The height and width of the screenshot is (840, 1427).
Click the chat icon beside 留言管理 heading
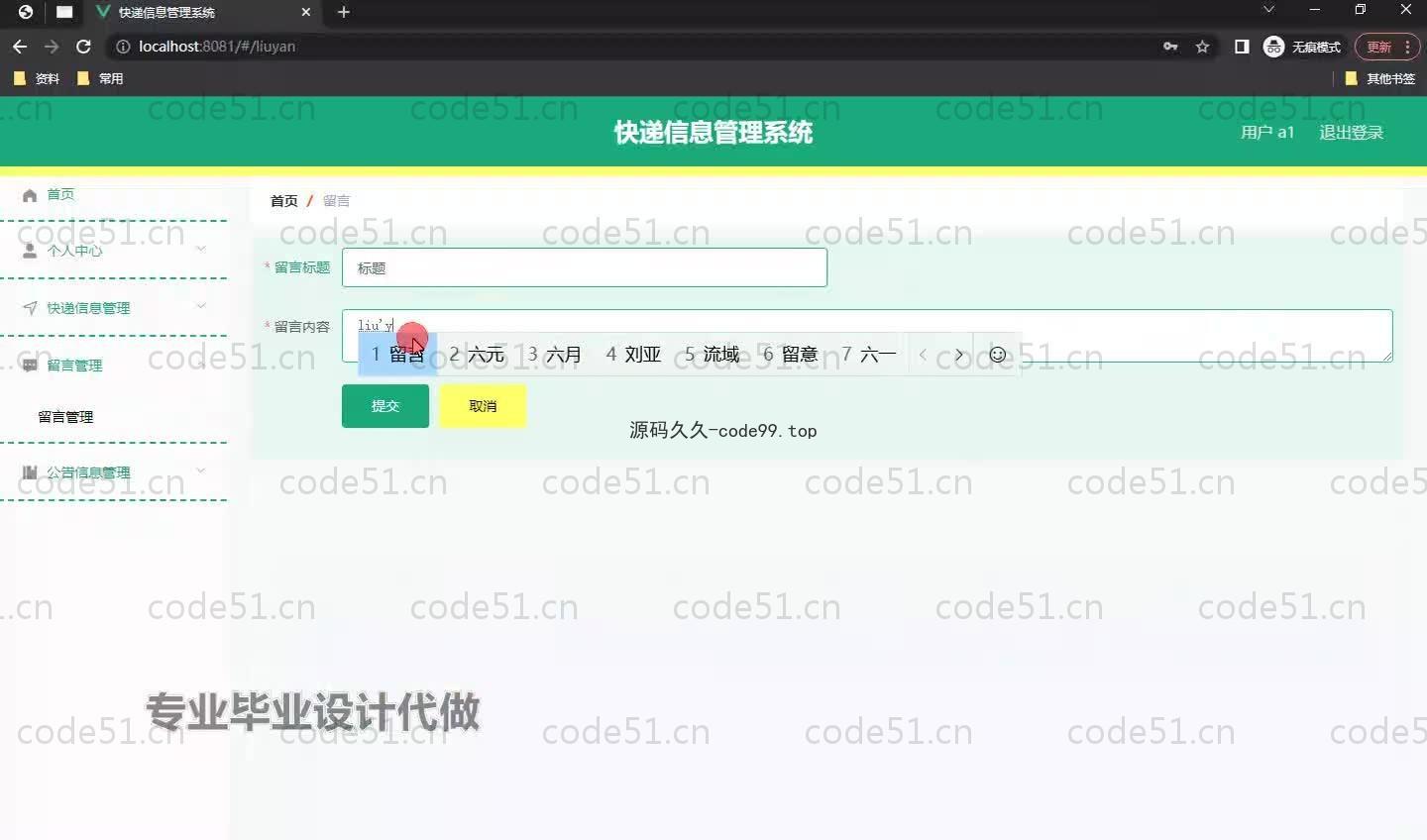pyautogui.click(x=30, y=366)
